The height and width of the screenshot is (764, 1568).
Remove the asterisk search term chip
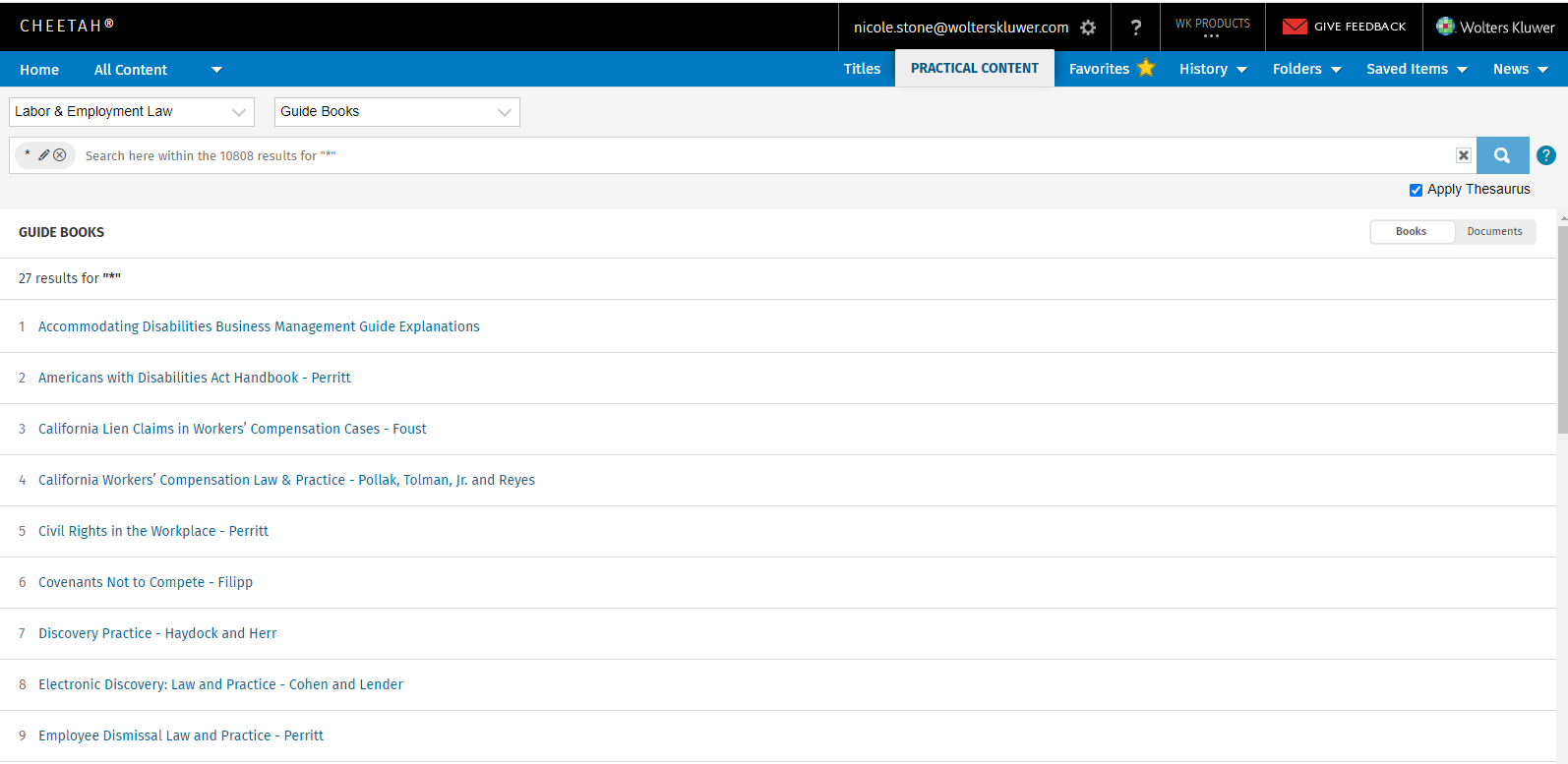[60, 155]
